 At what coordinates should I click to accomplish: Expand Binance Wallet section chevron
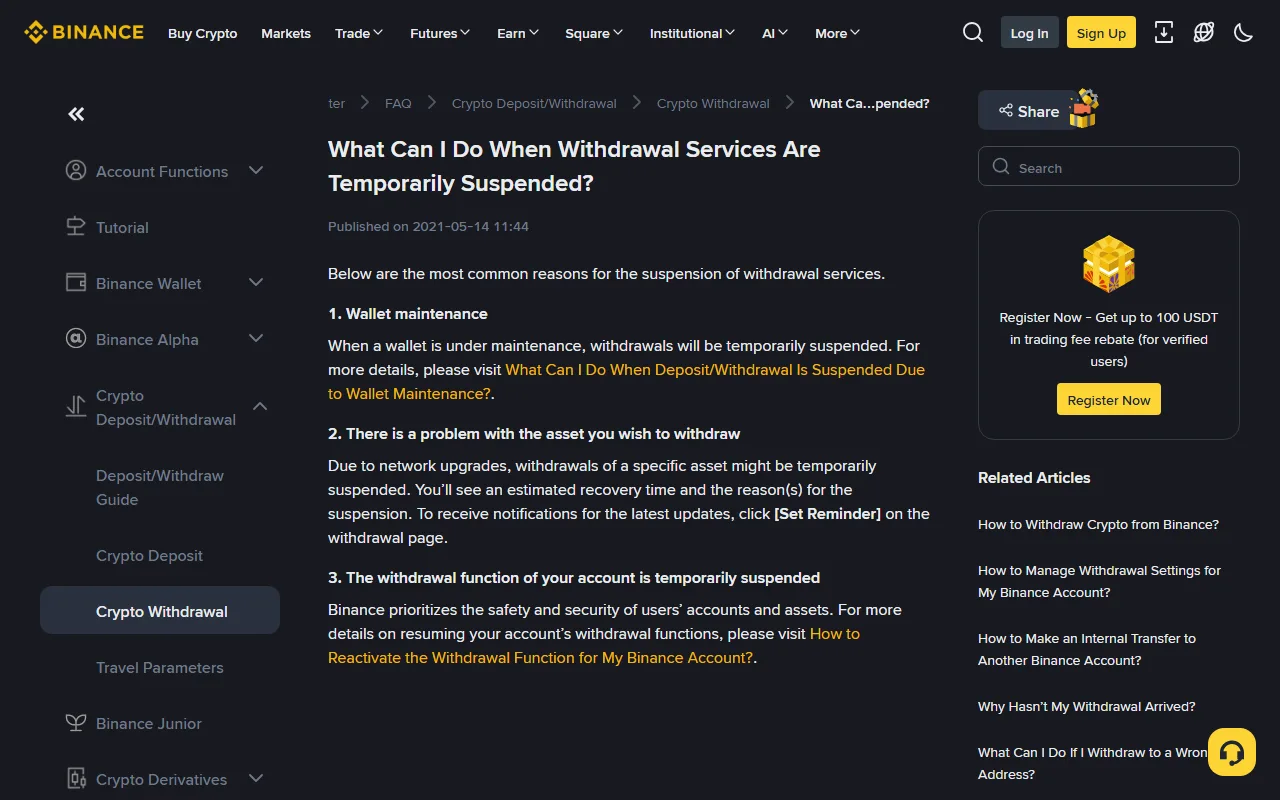(256, 282)
